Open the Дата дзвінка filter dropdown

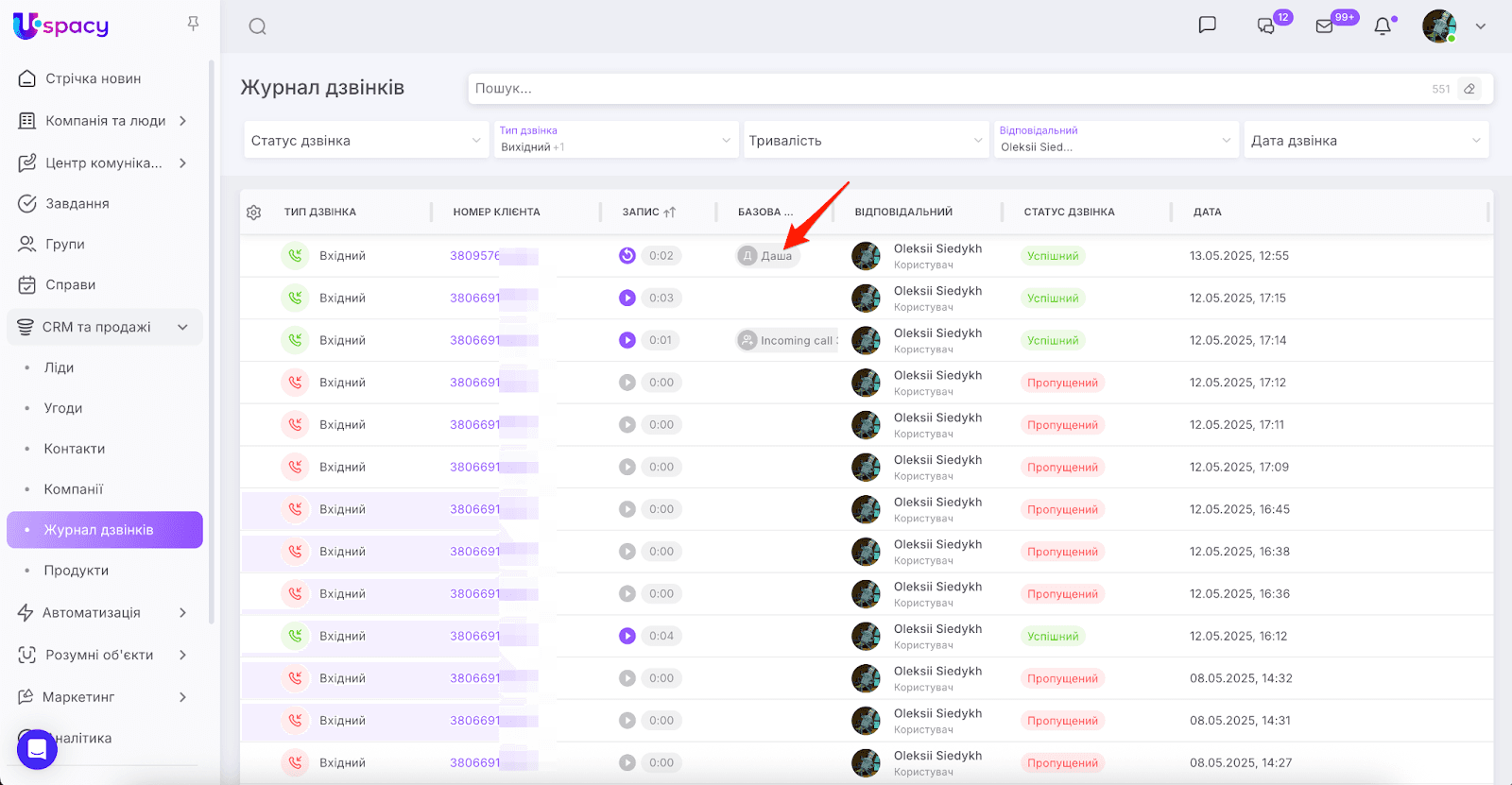(x=1365, y=141)
